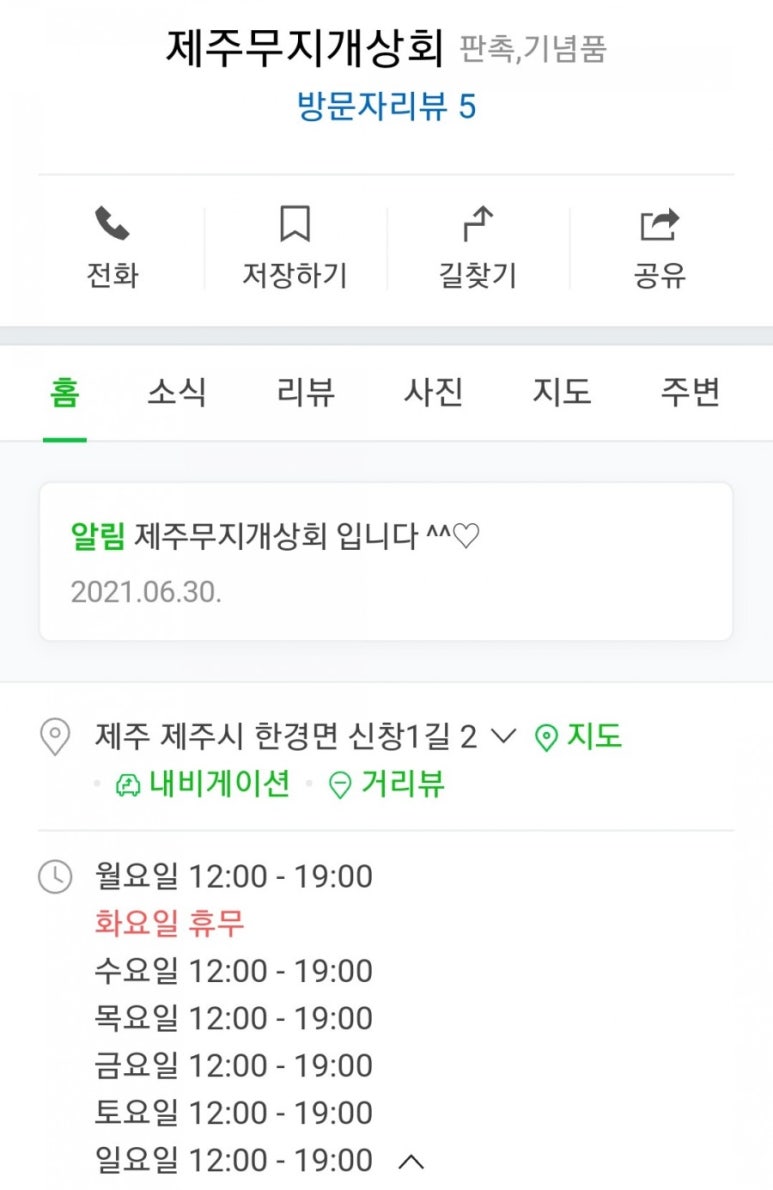
Task: Tap the directions arrow icon
Action: (478, 224)
